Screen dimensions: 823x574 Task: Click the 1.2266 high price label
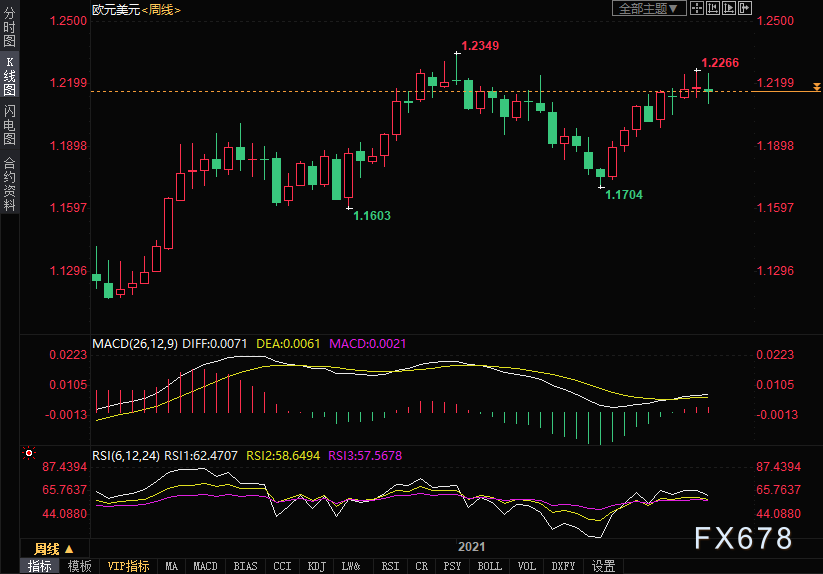720,63
